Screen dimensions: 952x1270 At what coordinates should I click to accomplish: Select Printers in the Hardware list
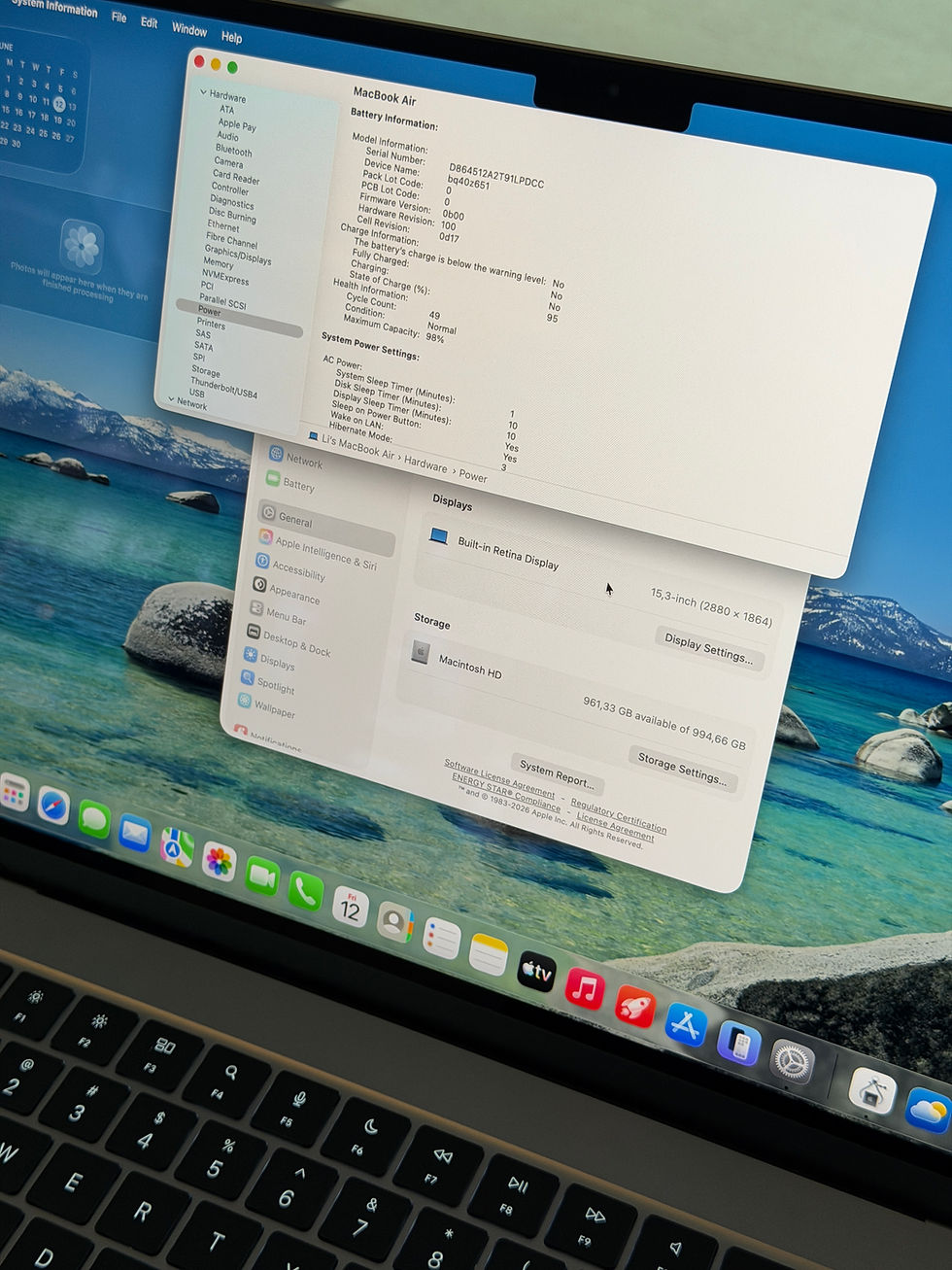(x=211, y=323)
